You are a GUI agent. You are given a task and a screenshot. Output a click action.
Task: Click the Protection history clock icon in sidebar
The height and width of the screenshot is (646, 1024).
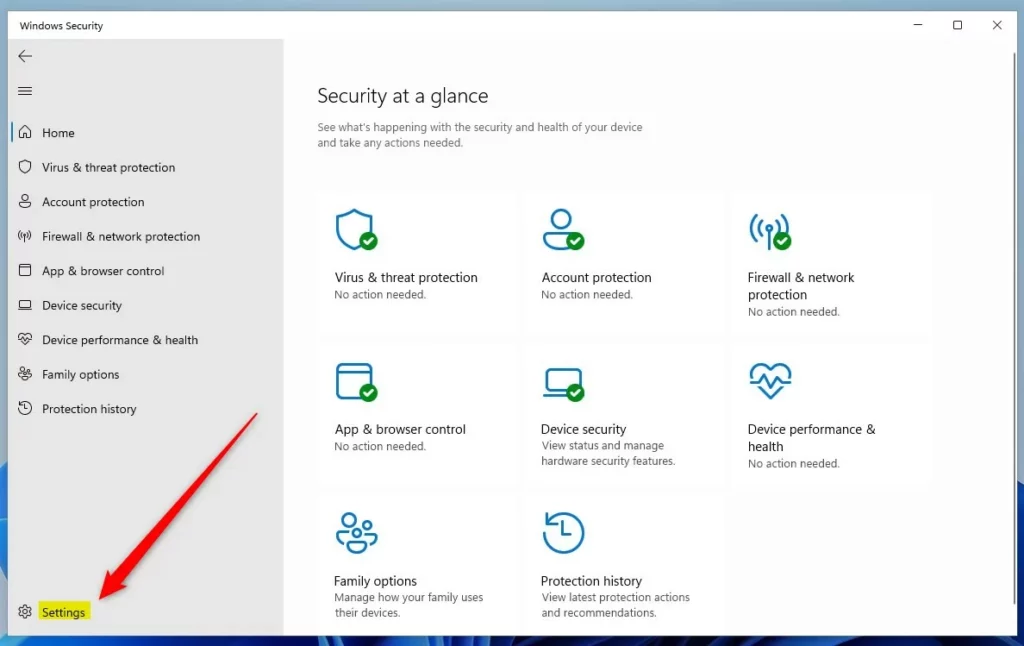25,408
